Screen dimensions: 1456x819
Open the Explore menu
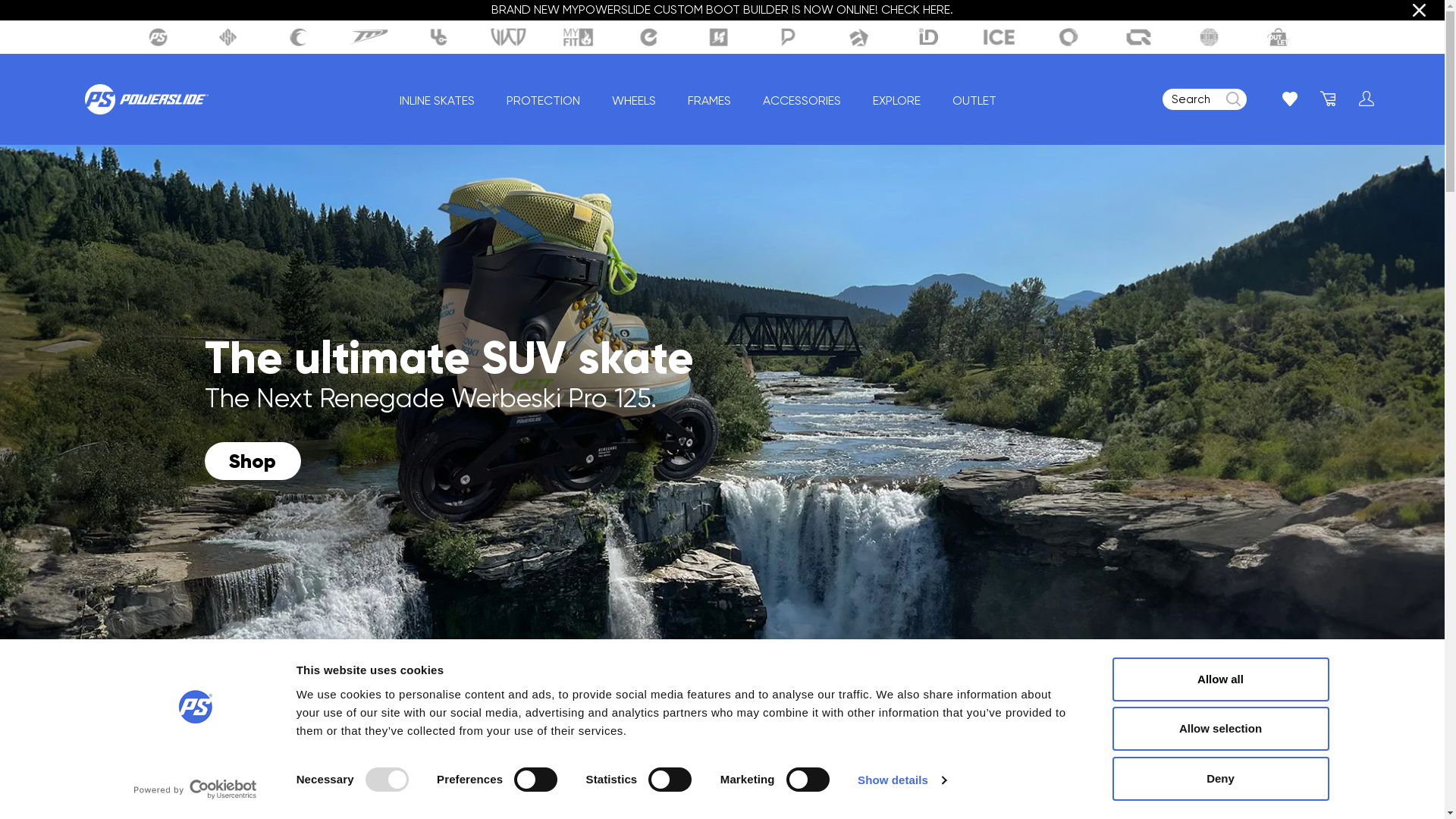(896, 101)
